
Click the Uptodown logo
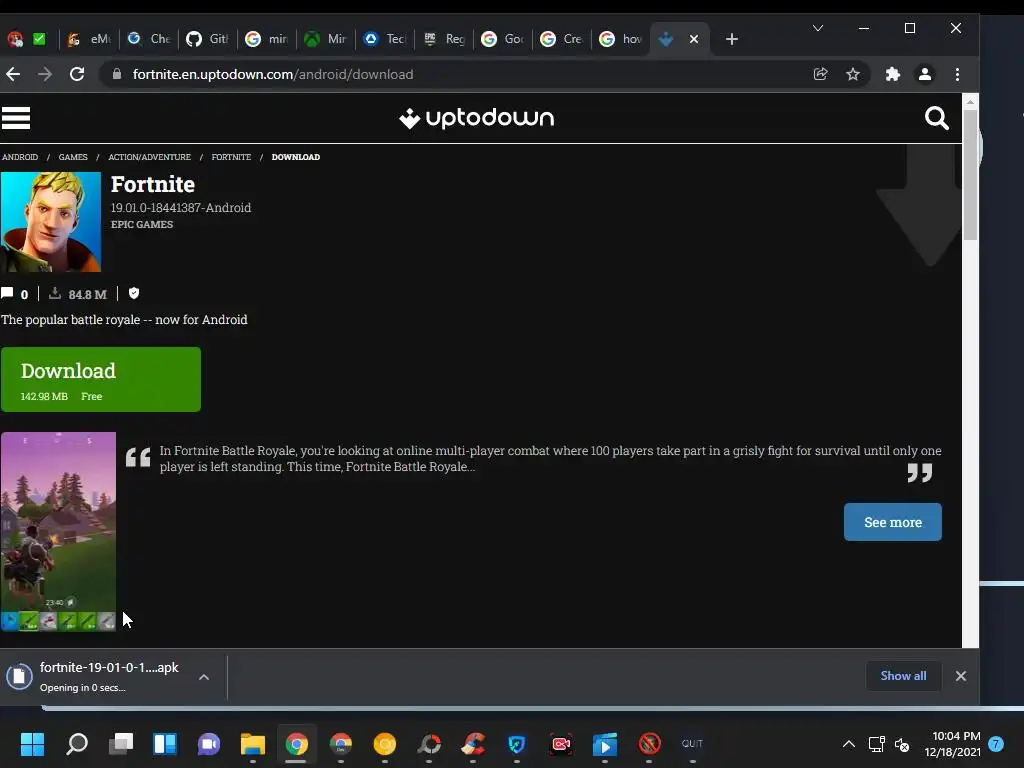tap(477, 118)
